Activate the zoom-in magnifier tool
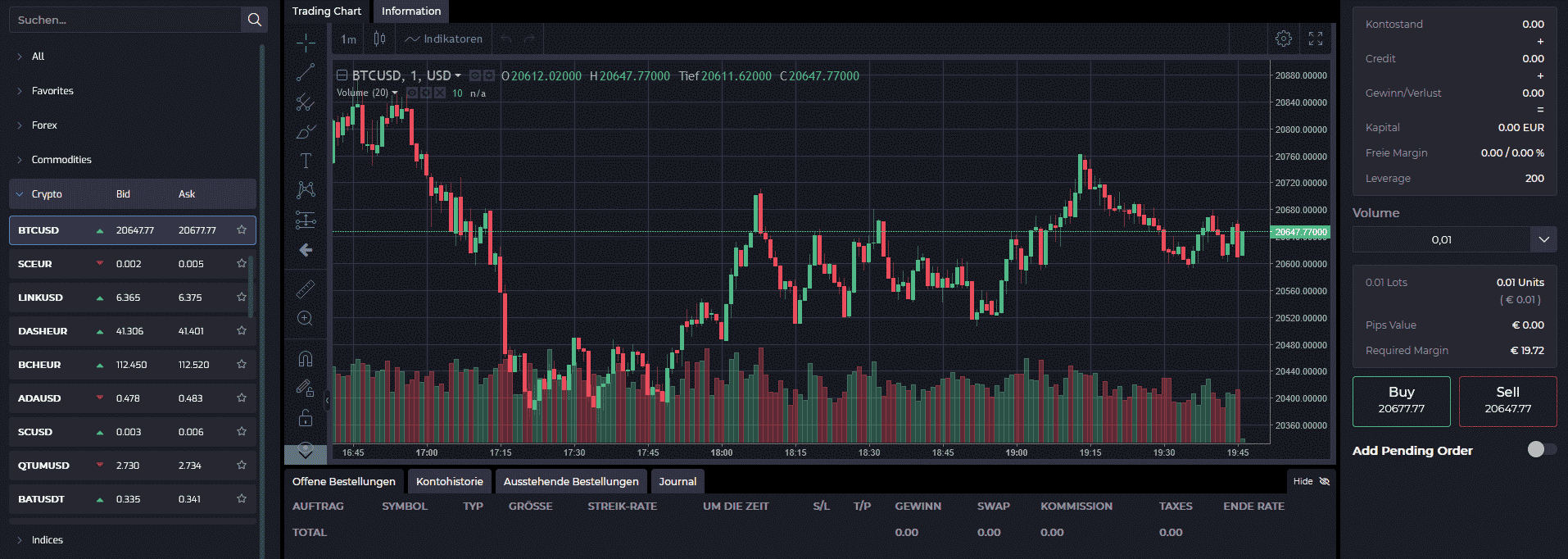This screenshot has width=1568, height=559. pyautogui.click(x=306, y=319)
